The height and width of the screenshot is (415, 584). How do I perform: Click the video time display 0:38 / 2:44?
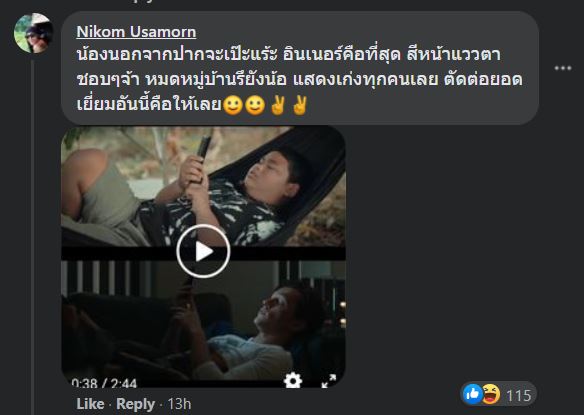[104, 383]
